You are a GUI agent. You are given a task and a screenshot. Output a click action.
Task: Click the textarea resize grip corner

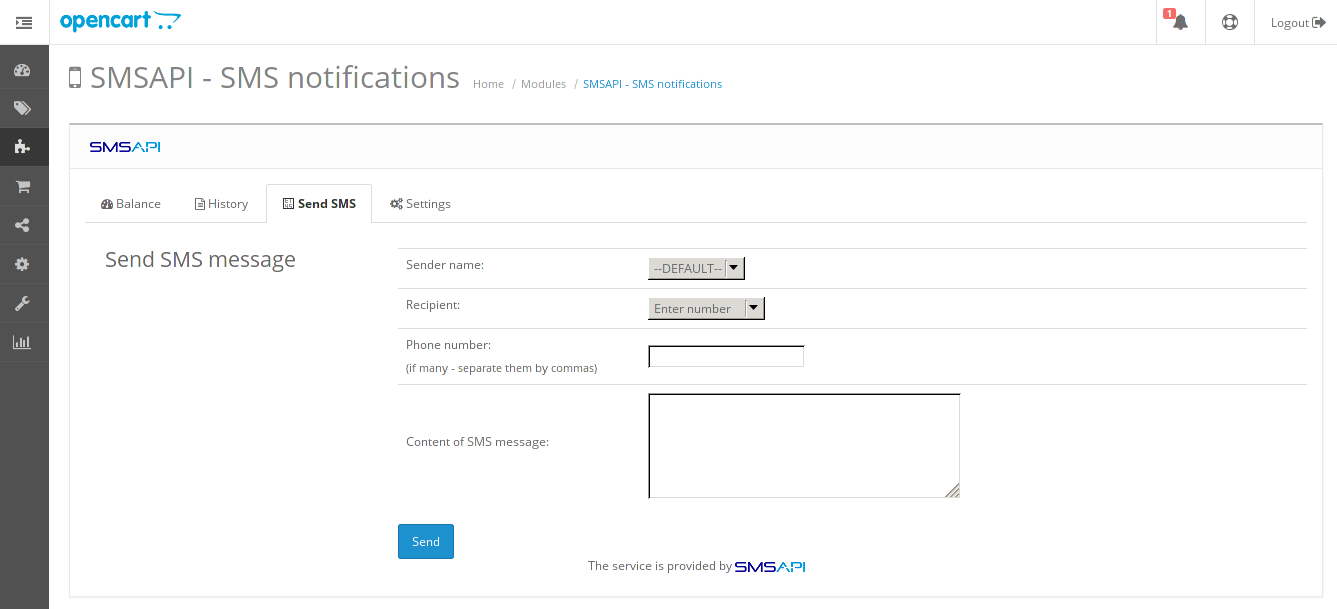[952, 490]
